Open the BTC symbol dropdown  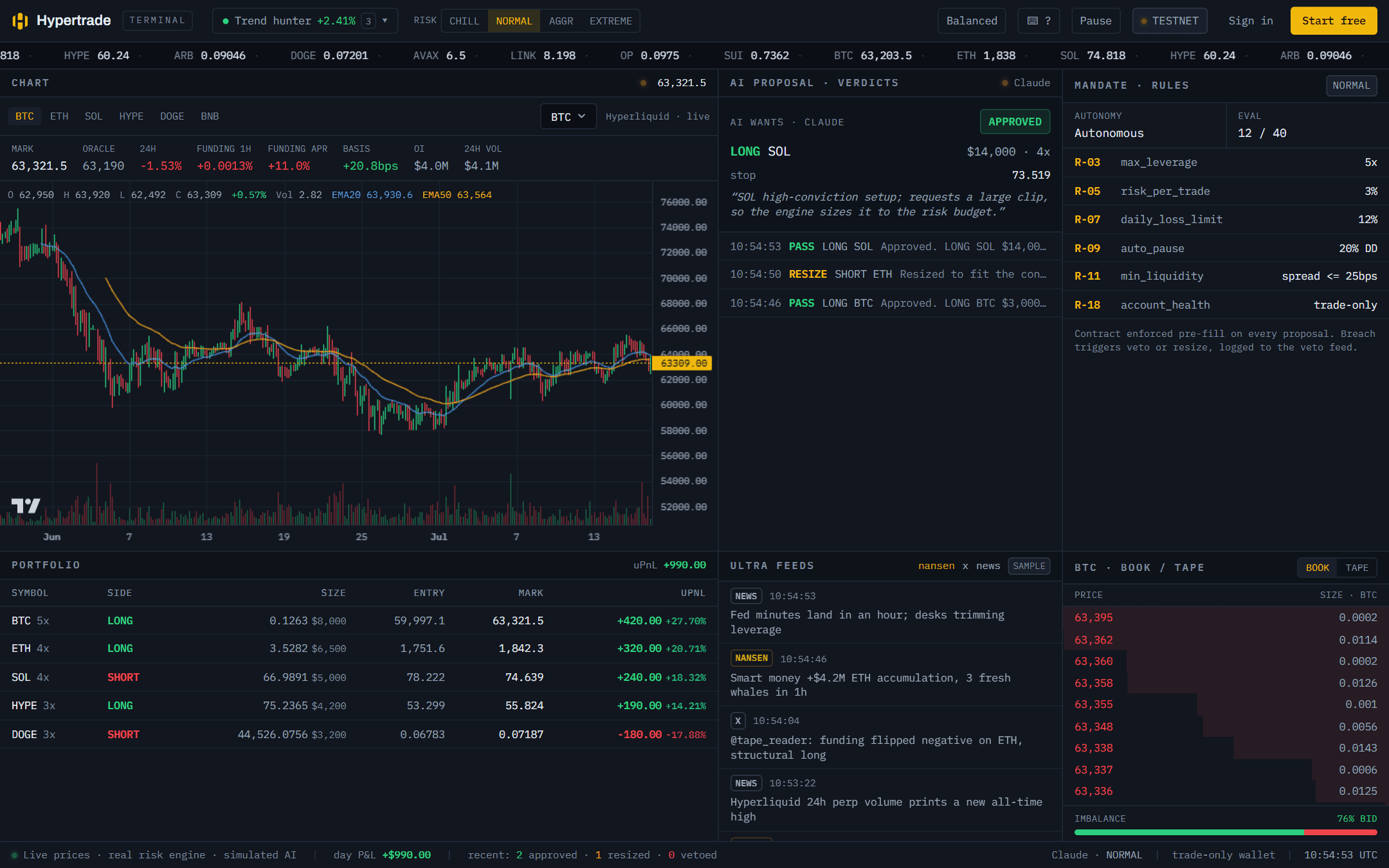[568, 116]
